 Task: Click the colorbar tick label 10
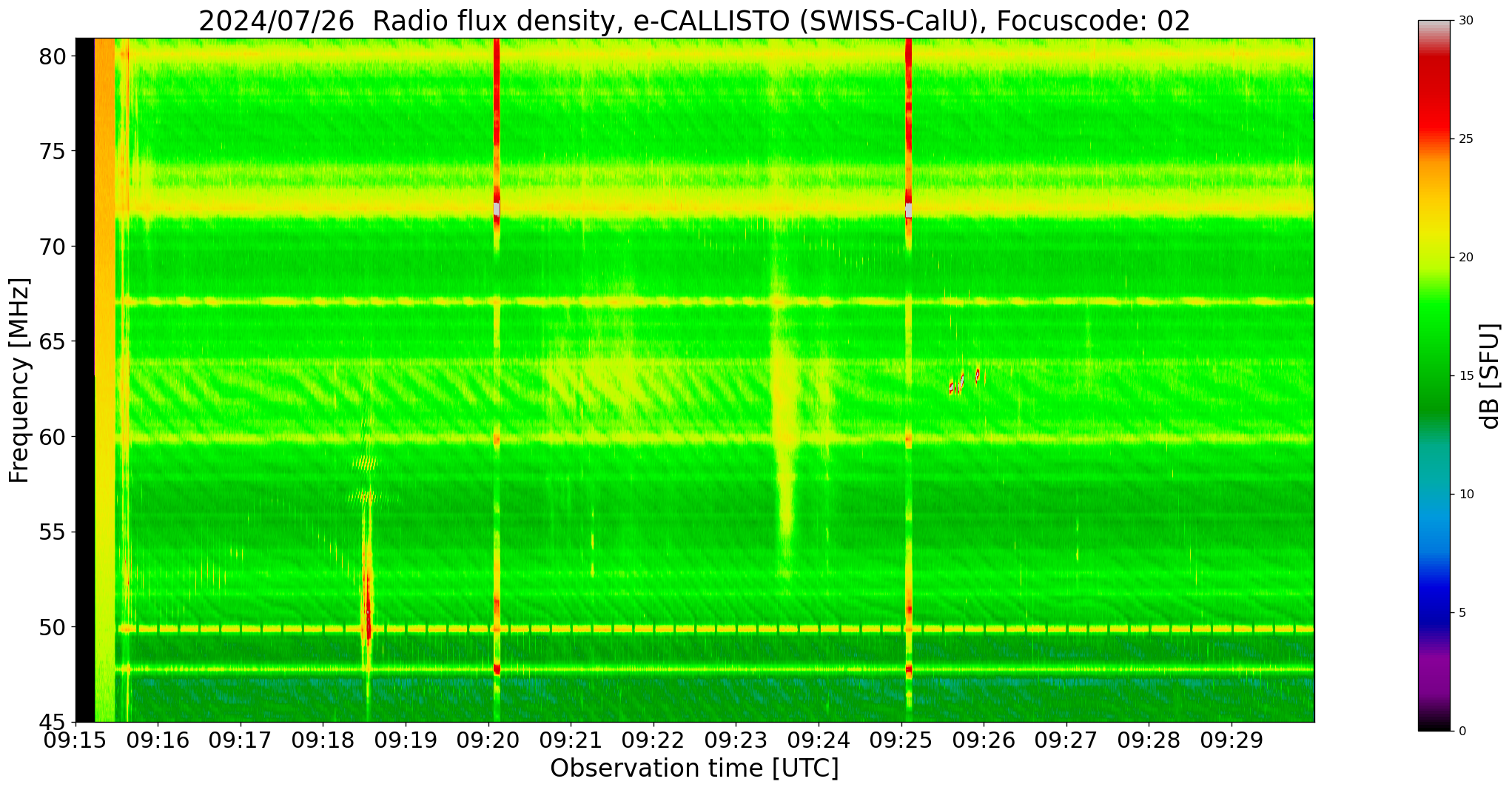click(x=1465, y=494)
